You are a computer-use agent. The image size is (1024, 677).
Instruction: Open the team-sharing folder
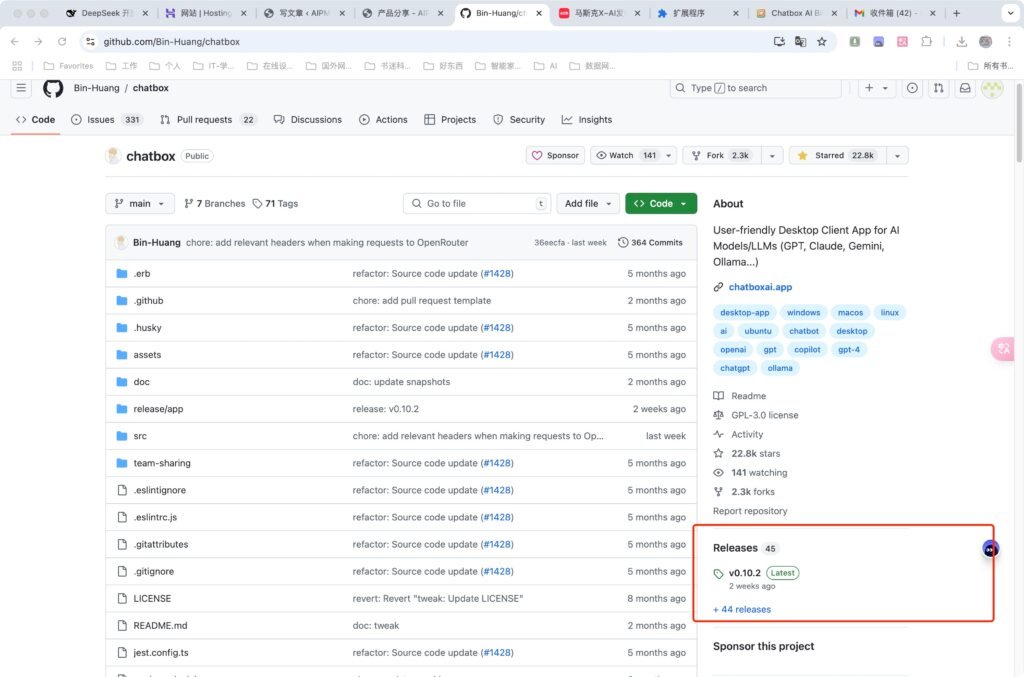click(x=162, y=463)
